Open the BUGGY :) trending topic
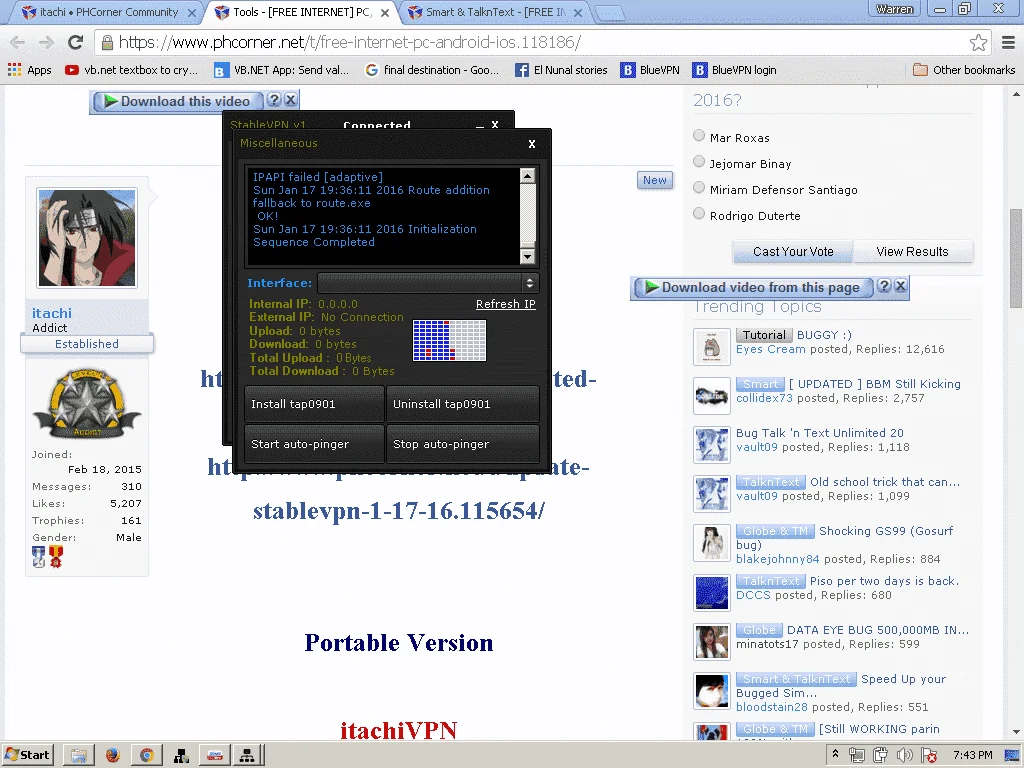This screenshot has height=768, width=1024. [824, 335]
